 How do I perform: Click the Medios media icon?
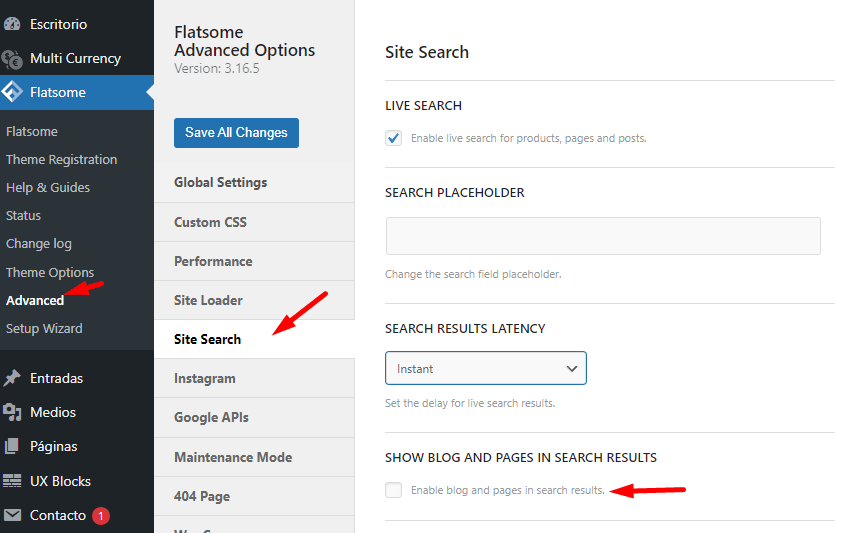click(x=12, y=412)
